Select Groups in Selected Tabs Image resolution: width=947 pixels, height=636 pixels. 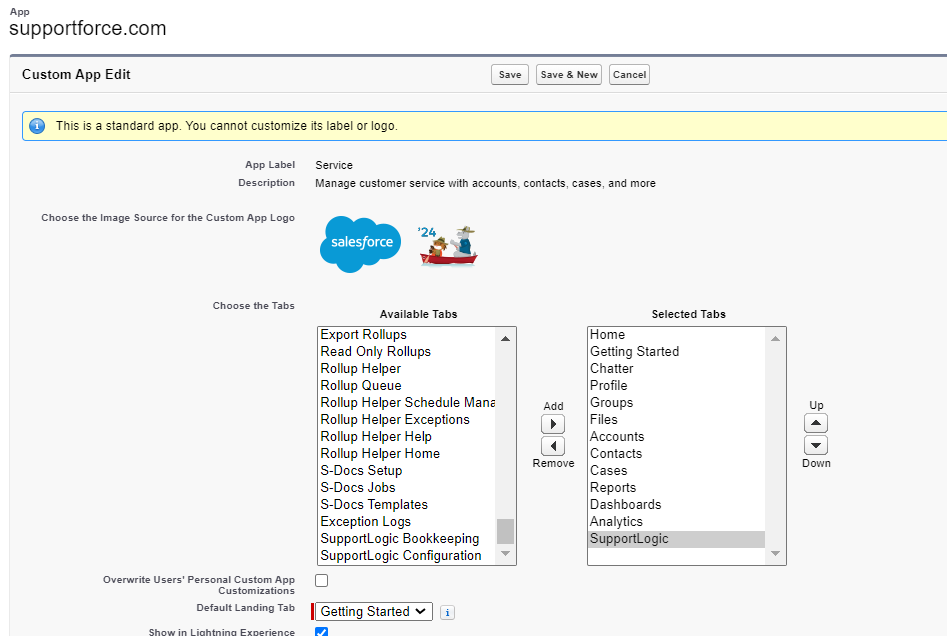tap(676, 402)
